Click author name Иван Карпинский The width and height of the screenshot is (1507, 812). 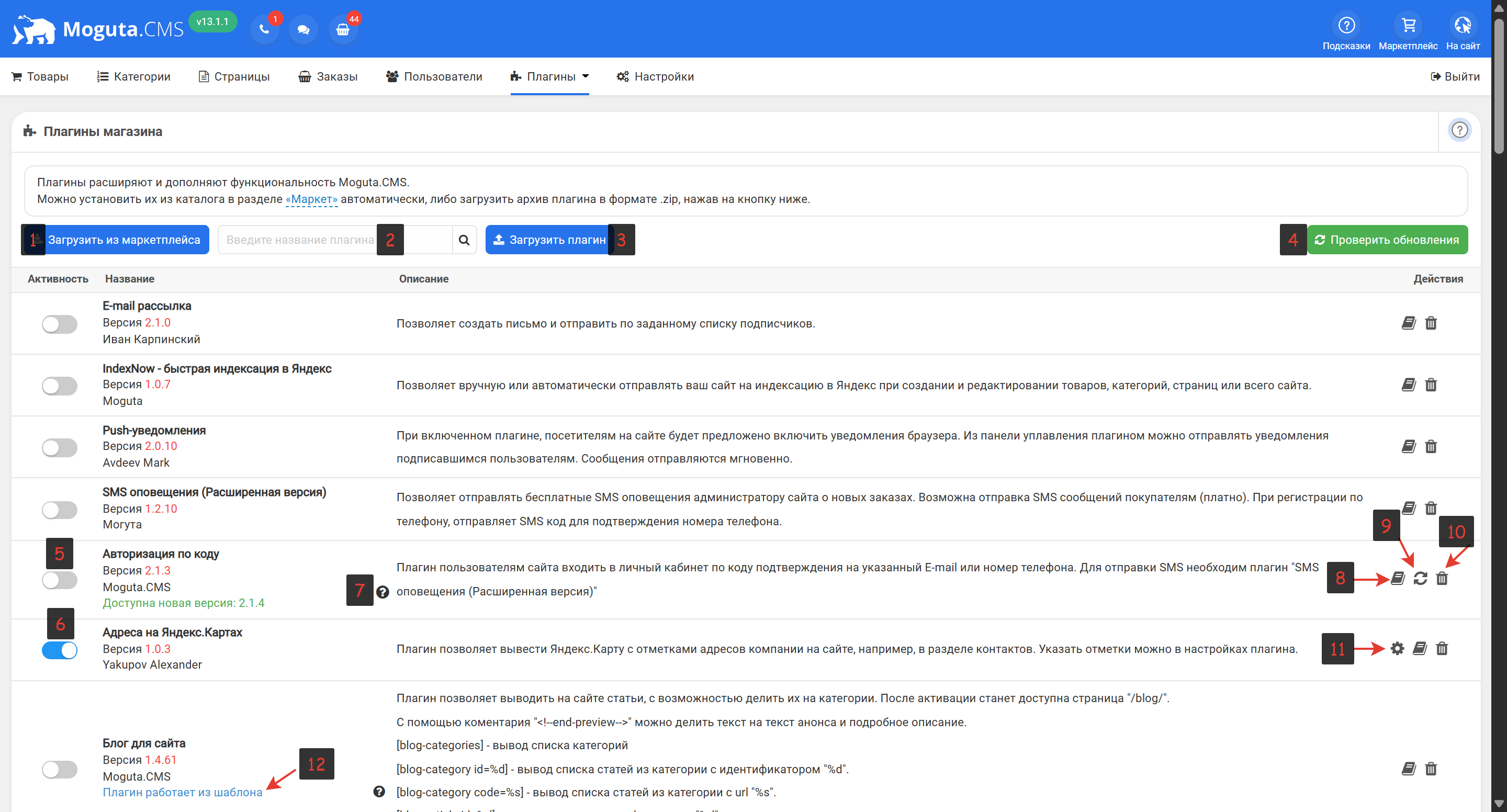click(152, 340)
